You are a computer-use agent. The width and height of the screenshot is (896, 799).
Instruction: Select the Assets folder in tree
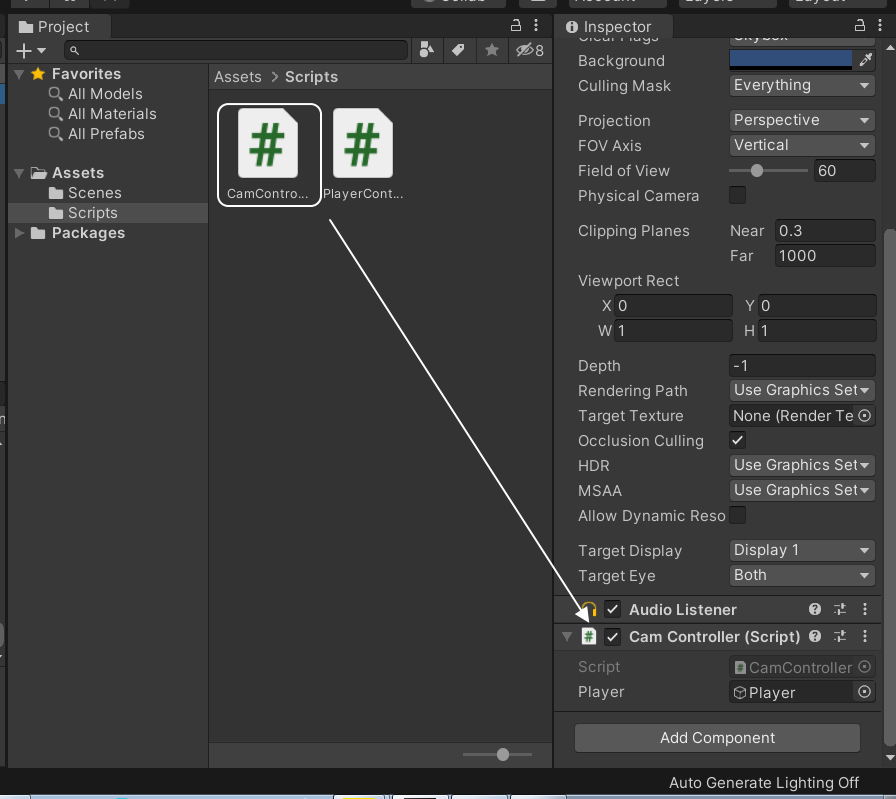point(78,173)
